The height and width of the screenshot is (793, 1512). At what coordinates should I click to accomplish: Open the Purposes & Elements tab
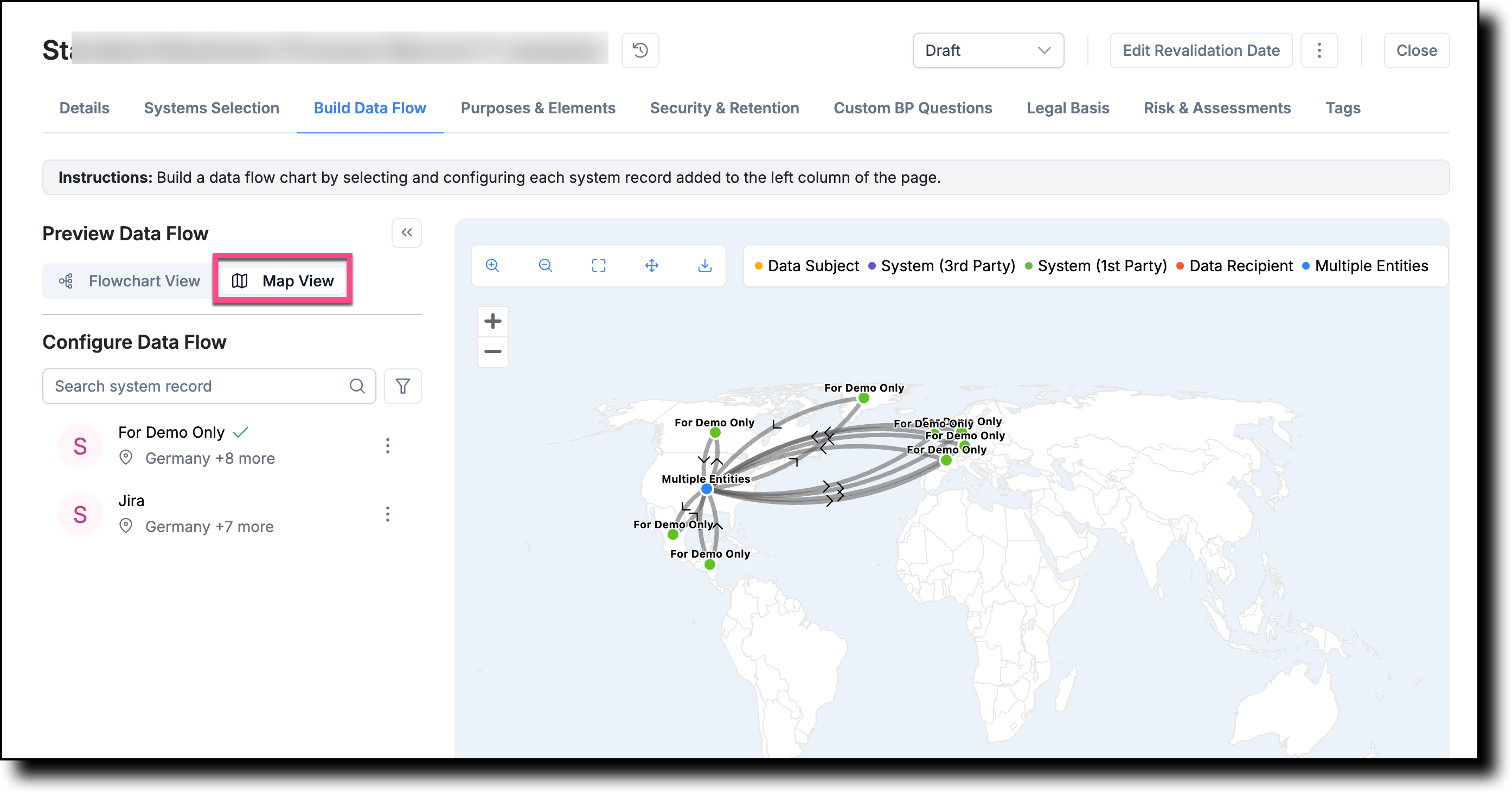tap(537, 108)
